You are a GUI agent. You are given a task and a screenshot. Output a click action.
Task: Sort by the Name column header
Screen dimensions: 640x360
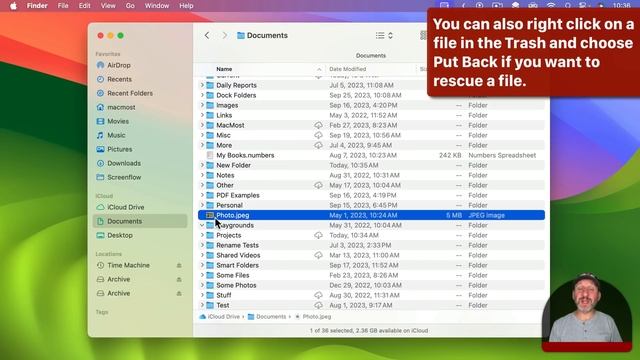click(x=224, y=69)
